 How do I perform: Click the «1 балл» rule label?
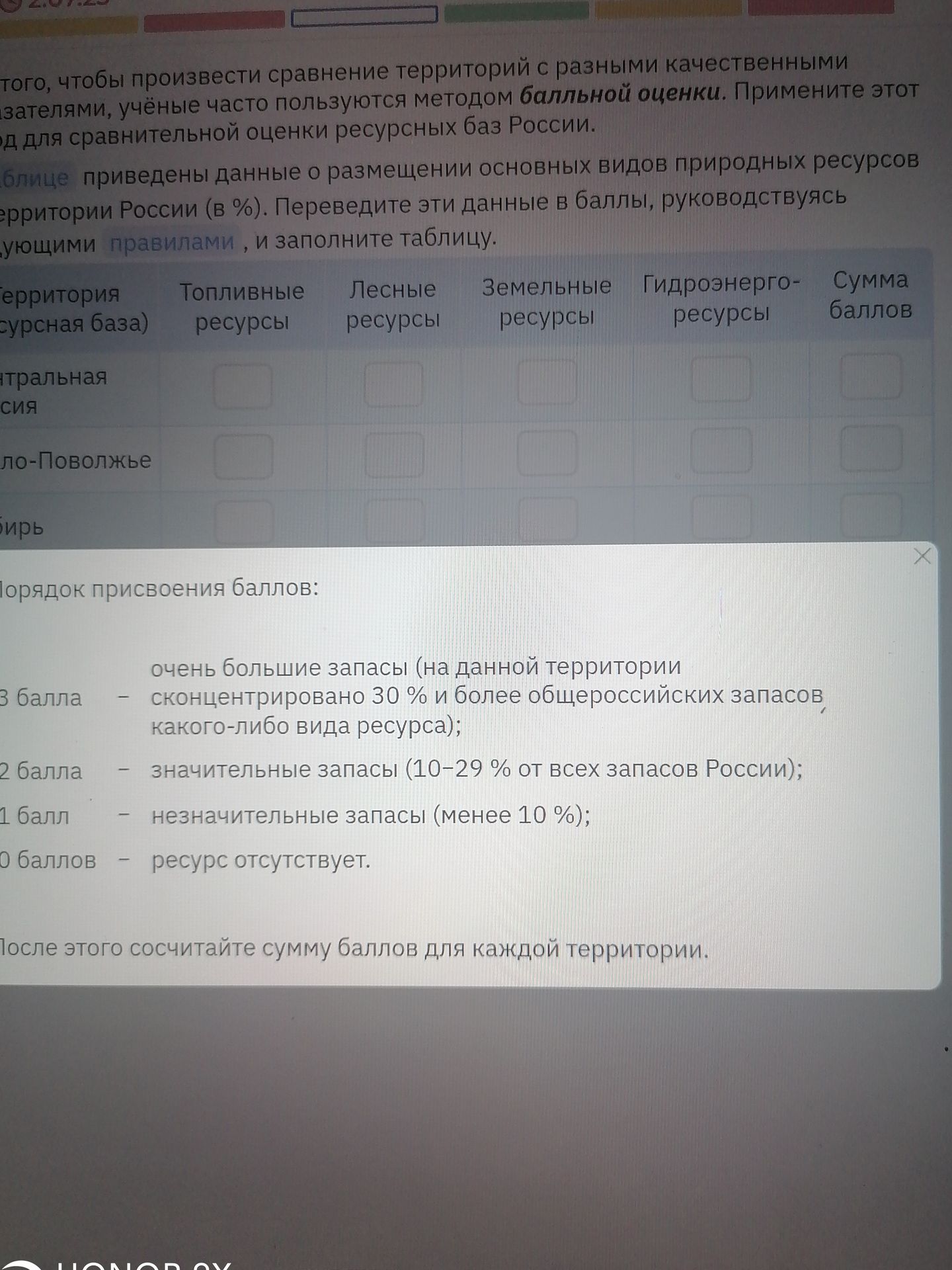click(x=34, y=816)
